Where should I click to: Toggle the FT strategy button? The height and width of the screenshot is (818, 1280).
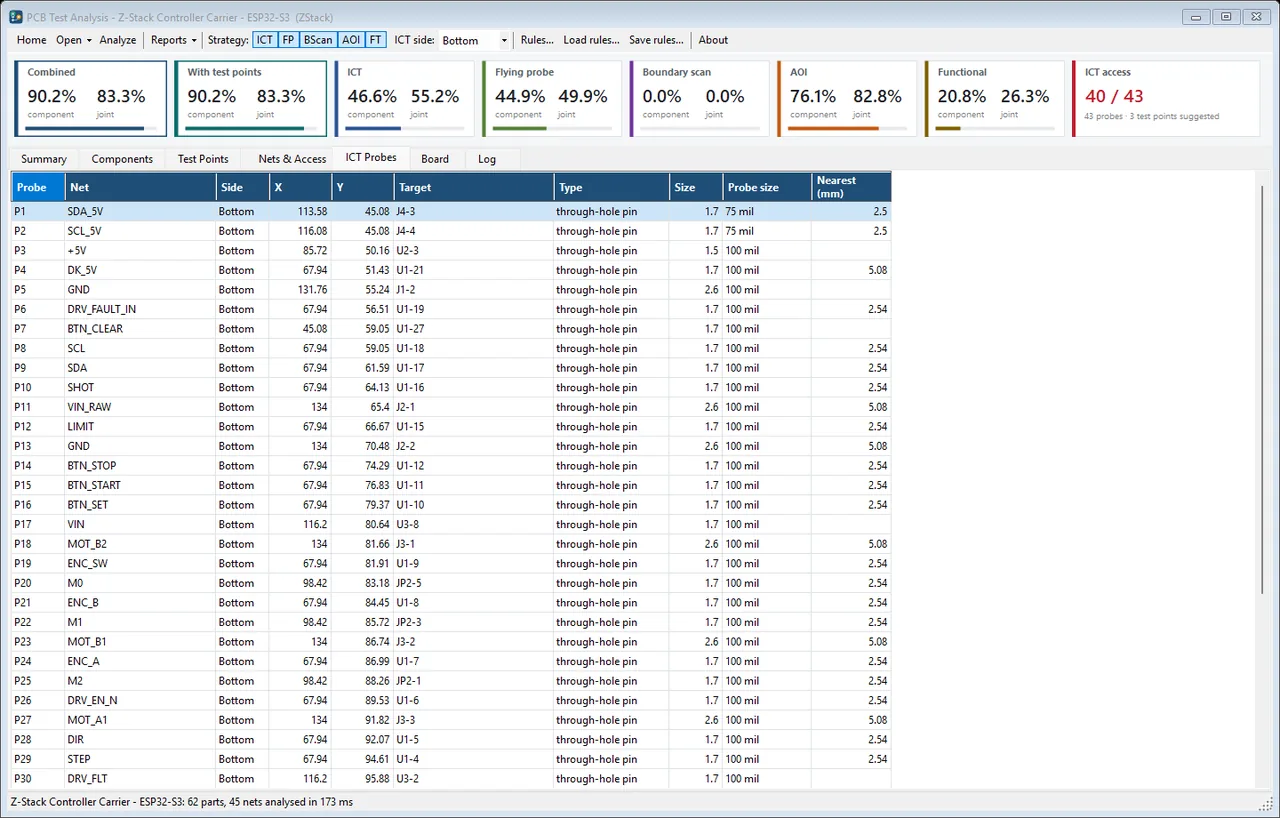376,40
